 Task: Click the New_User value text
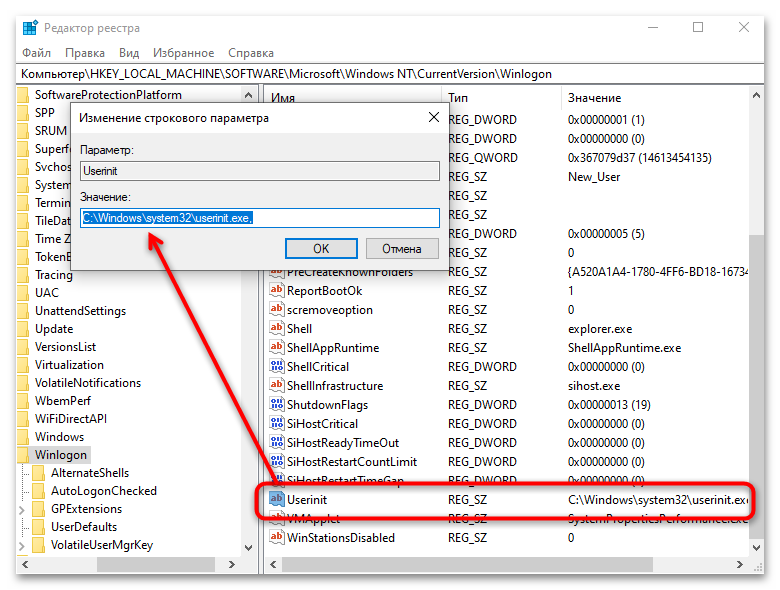pyautogui.click(x=594, y=177)
